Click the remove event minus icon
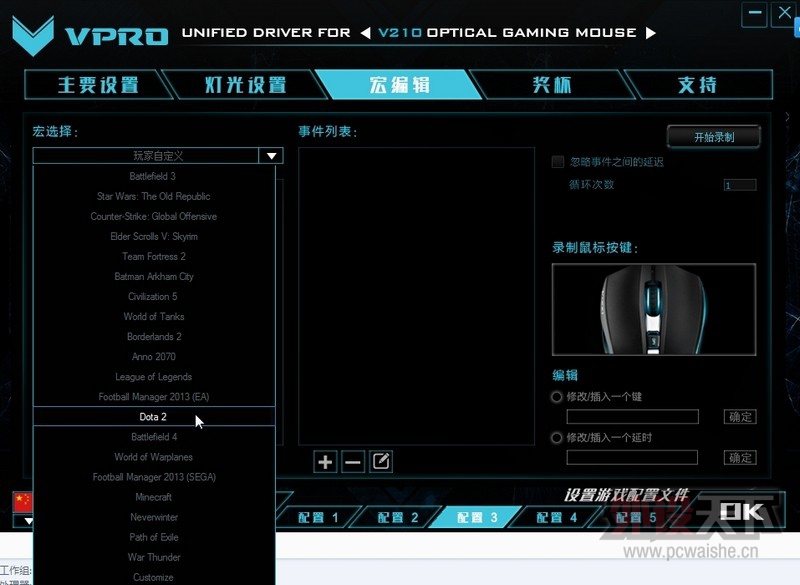Image resolution: width=800 pixels, height=585 pixels. [353, 462]
